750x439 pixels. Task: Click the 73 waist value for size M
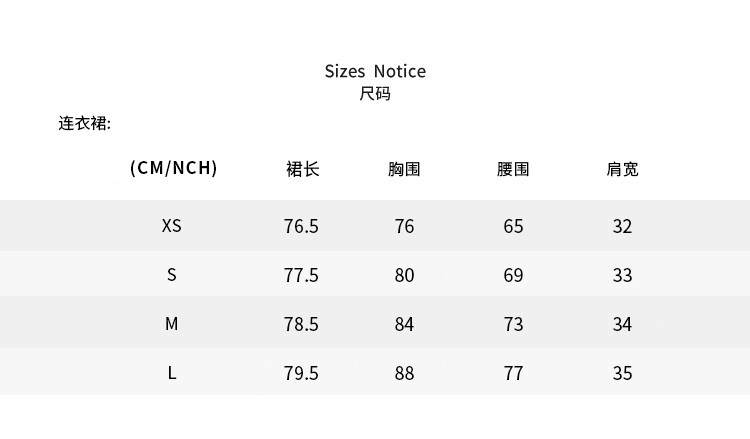pyautogui.click(x=513, y=324)
